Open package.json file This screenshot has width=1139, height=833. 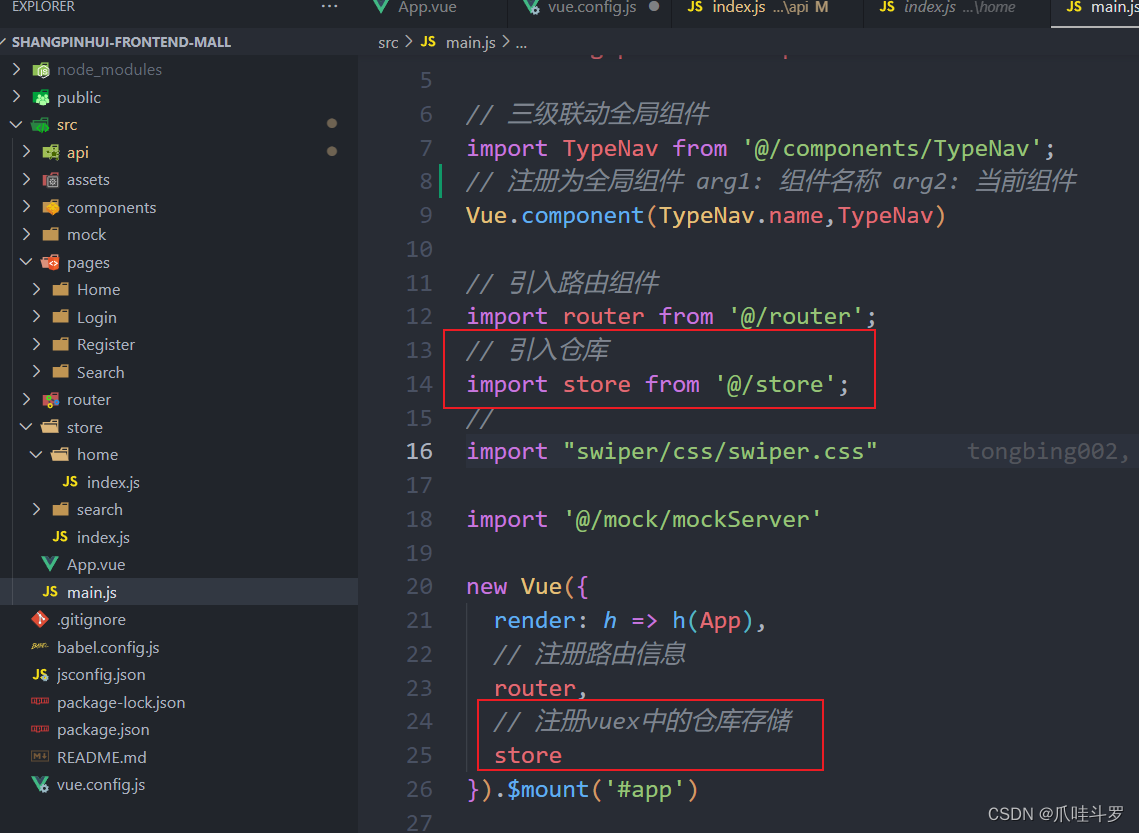[x=103, y=729]
